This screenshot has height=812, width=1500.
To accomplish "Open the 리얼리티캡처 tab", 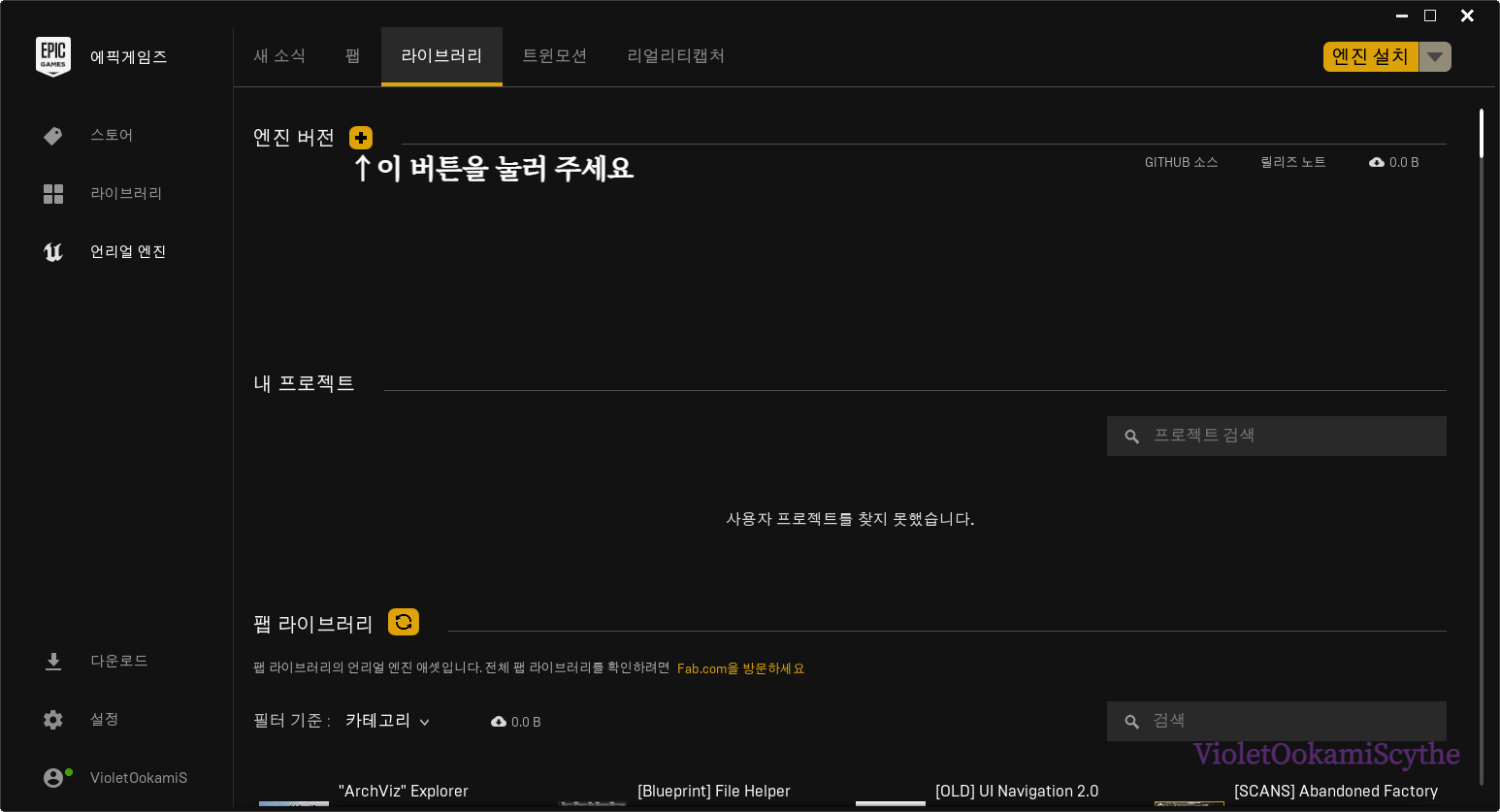I will [x=676, y=56].
